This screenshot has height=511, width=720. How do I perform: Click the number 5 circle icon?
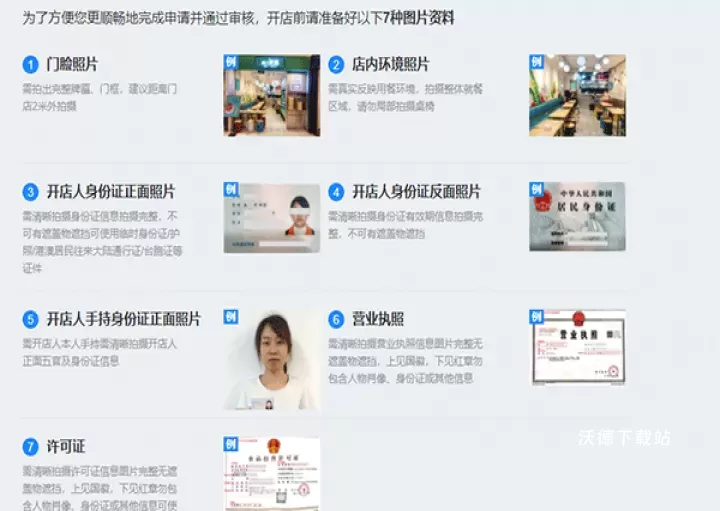[30, 319]
